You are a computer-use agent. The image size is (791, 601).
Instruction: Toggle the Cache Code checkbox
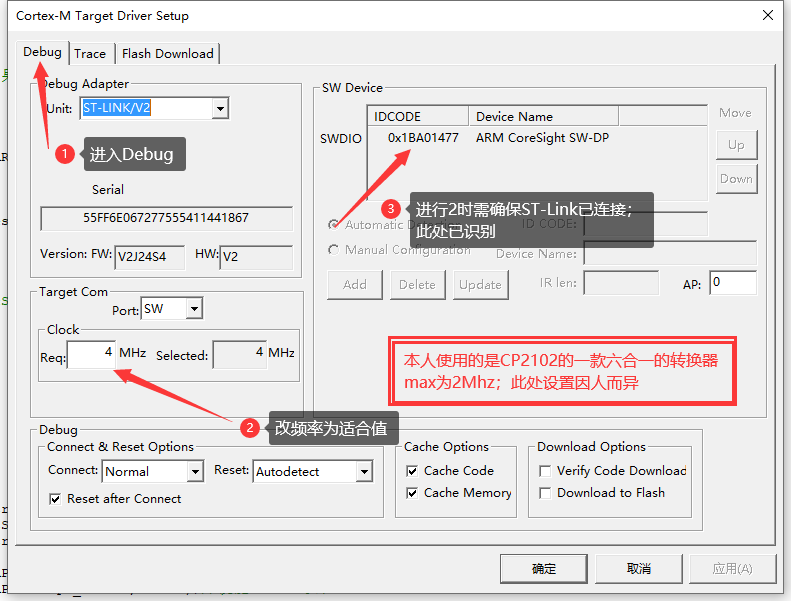point(412,471)
